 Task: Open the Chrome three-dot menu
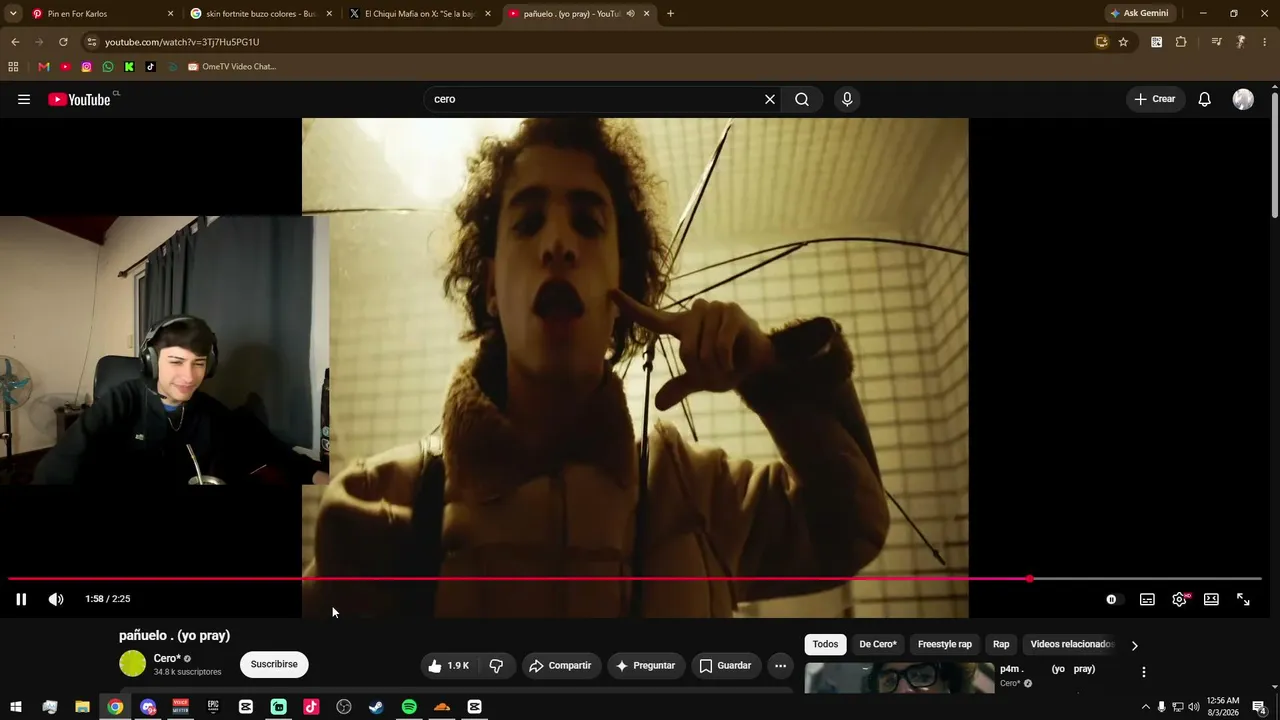[1265, 42]
